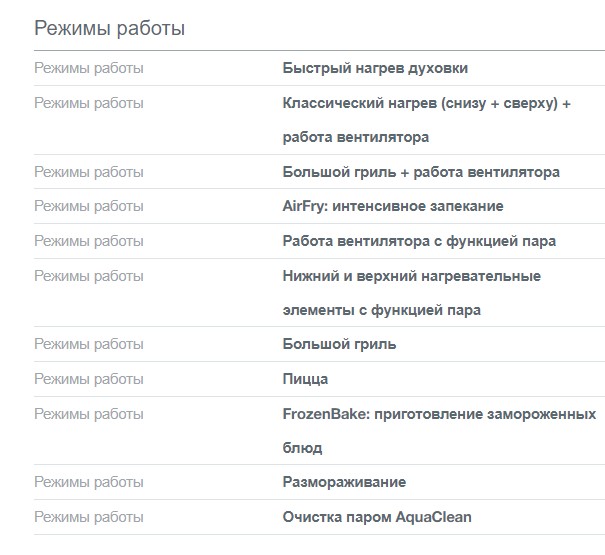
Task: Click the 'Режимы работы' section heading
Action: tap(110, 28)
